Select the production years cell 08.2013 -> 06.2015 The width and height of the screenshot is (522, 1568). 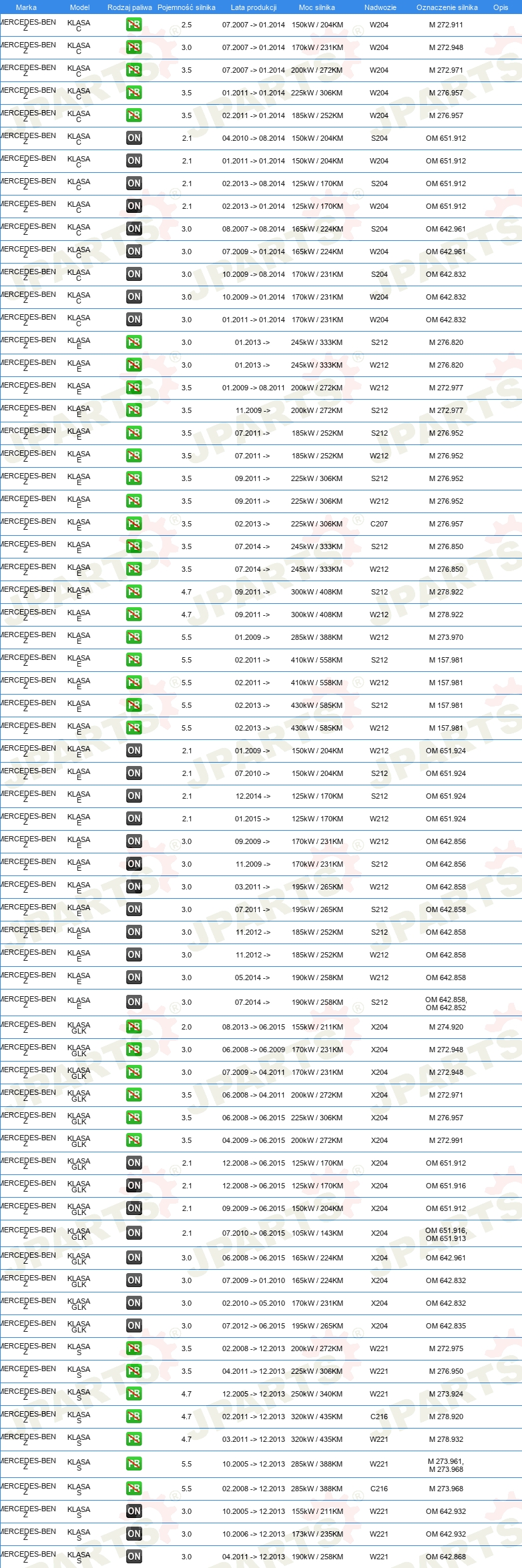point(254,1027)
